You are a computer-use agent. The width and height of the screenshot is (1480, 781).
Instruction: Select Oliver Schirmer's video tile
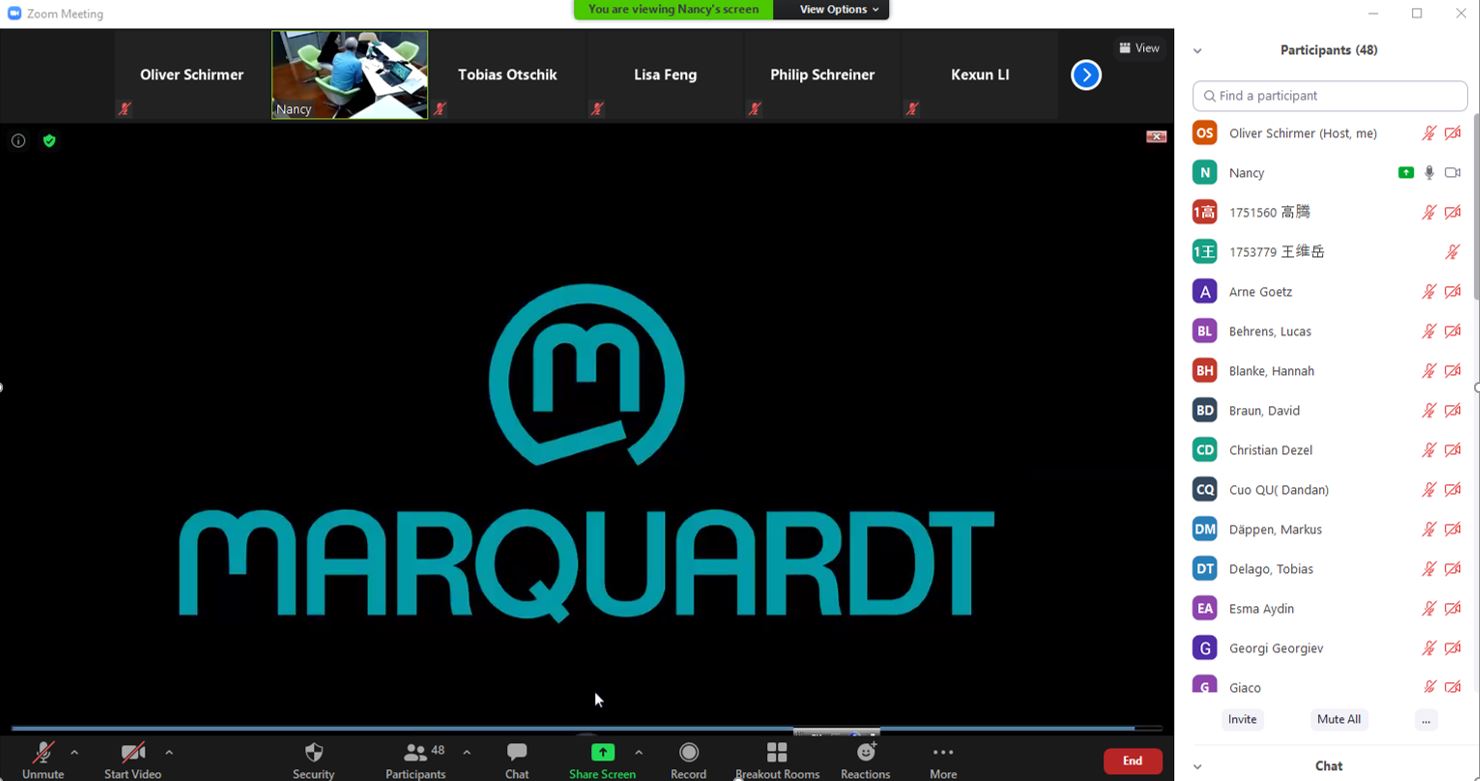click(x=192, y=75)
